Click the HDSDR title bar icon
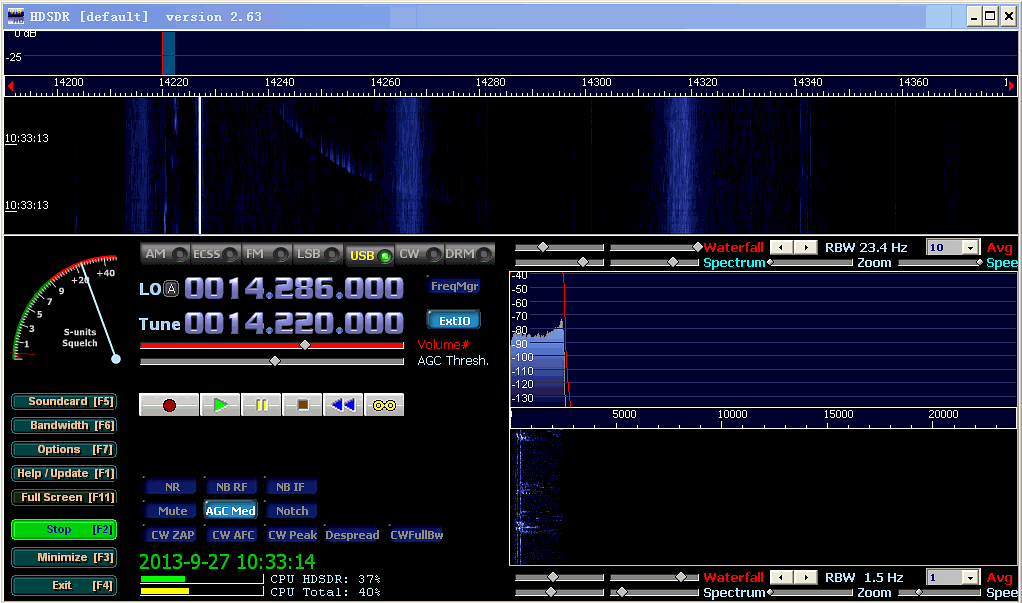 pyautogui.click(x=16, y=16)
